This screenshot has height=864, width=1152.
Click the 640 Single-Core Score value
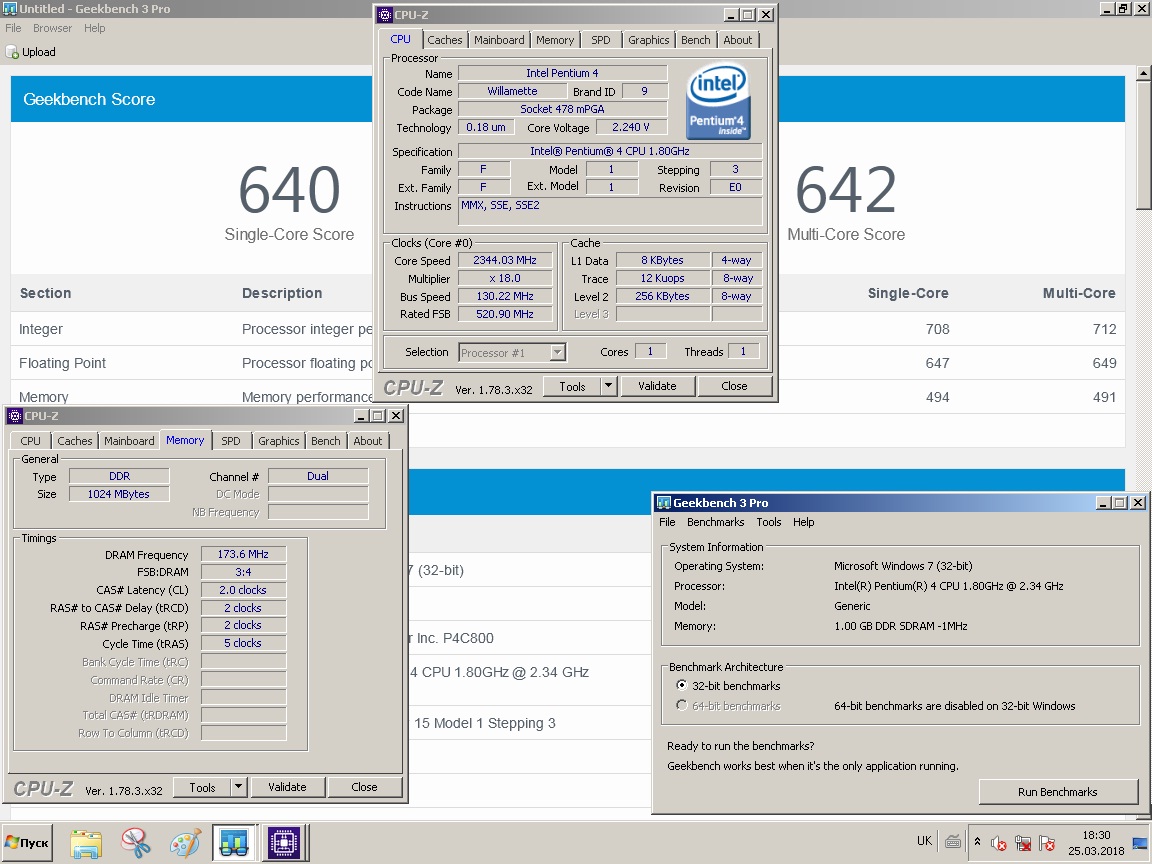coord(289,190)
